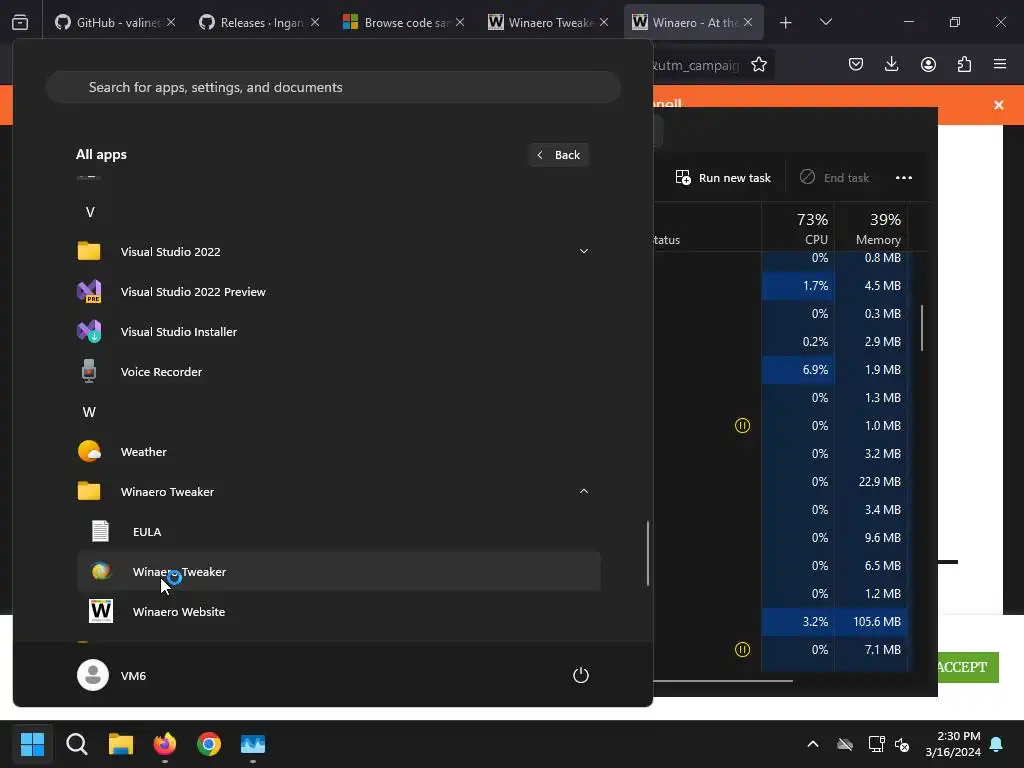This screenshot has width=1024, height=768.
Task: Open Task Manager more options menu
Action: coord(904,178)
